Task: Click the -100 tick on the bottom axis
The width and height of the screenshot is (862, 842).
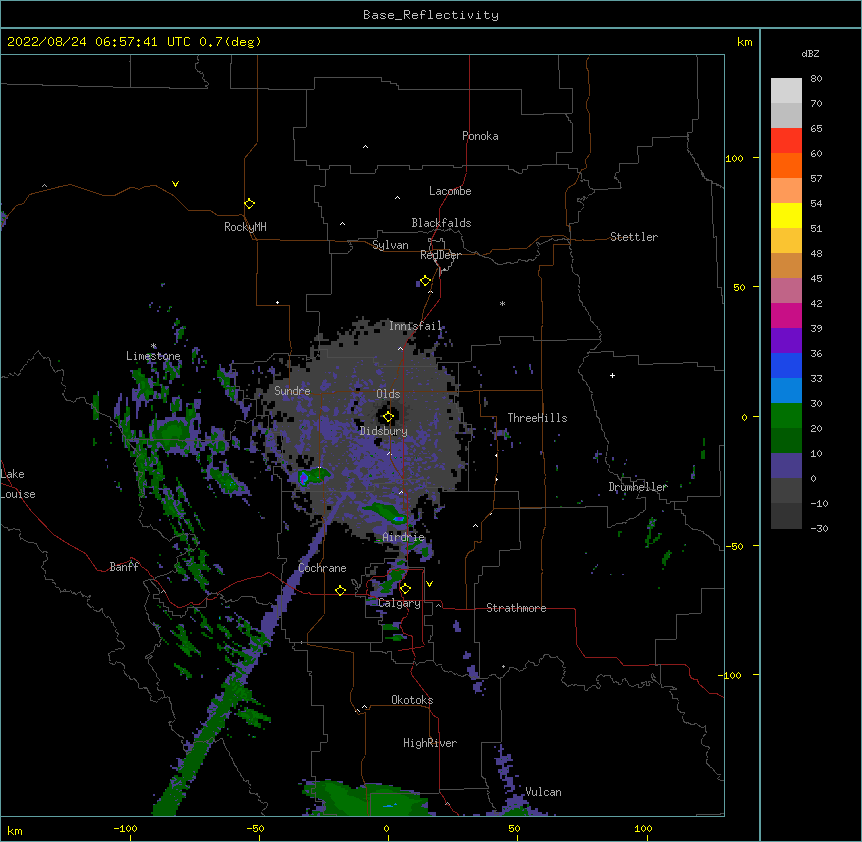Action: (x=125, y=828)
